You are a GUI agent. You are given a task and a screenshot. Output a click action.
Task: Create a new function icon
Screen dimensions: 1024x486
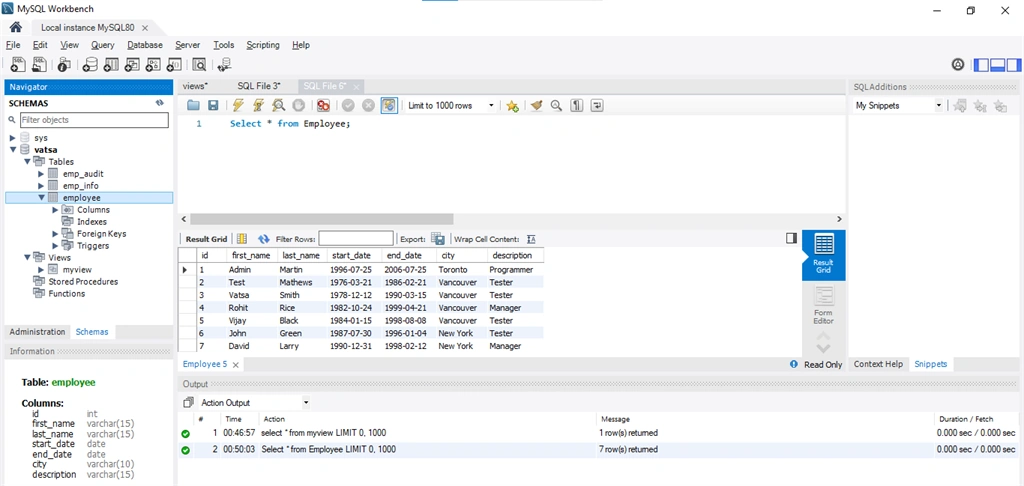click(x=174, y=64)
